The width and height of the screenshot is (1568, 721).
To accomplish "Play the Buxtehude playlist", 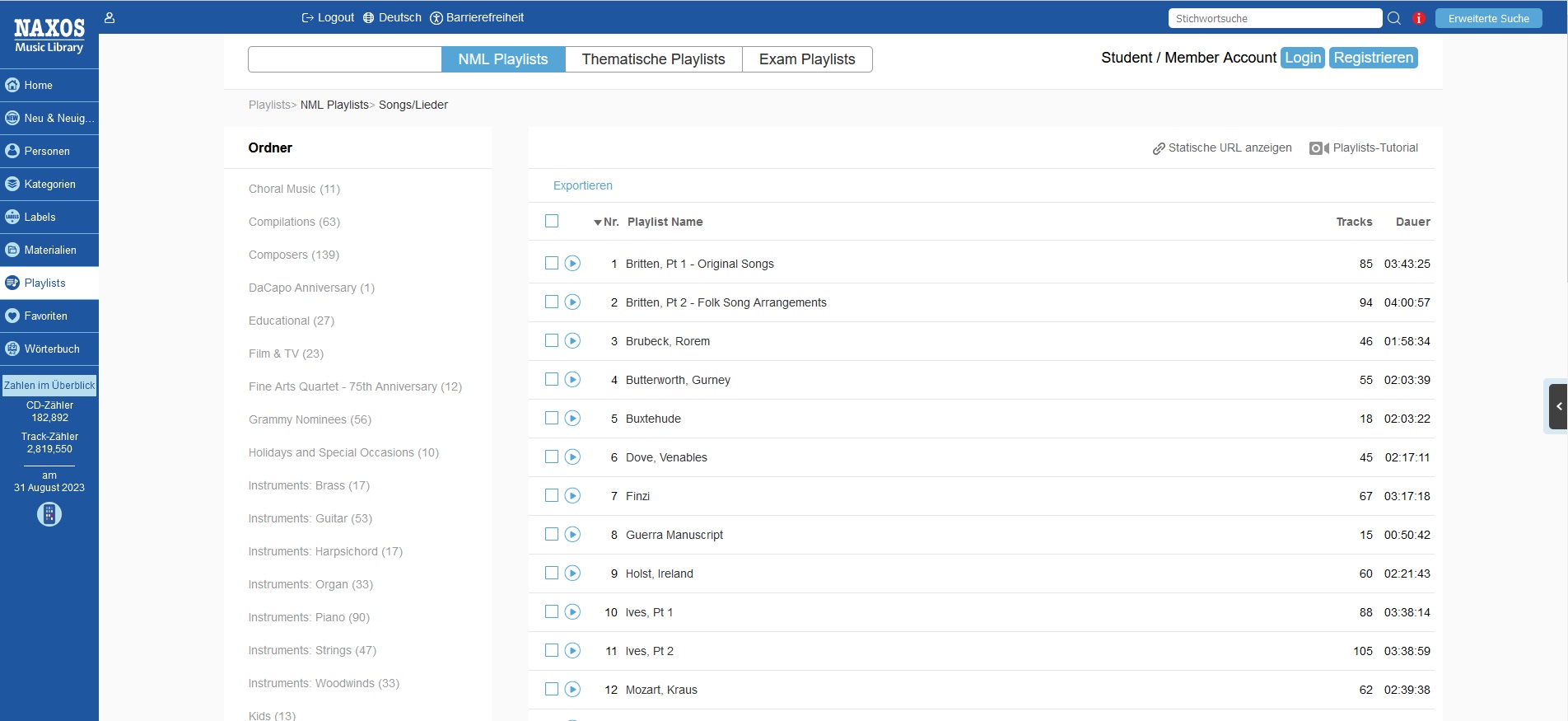I will pyautogui.click(x=572, y=419).
